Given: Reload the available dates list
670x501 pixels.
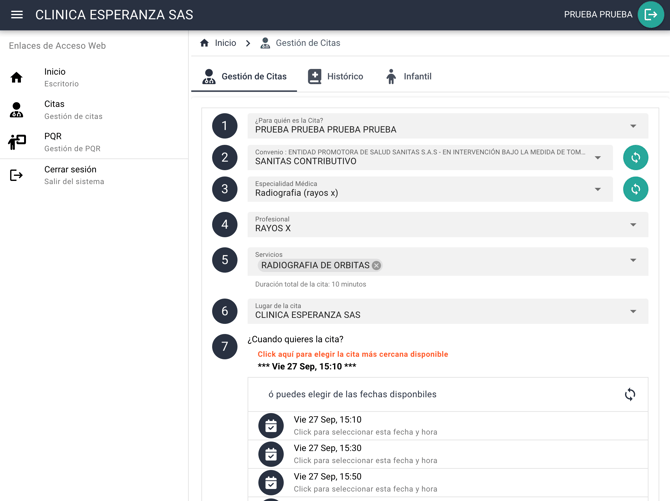Looking at the screenshot, I should click(630, 394).
